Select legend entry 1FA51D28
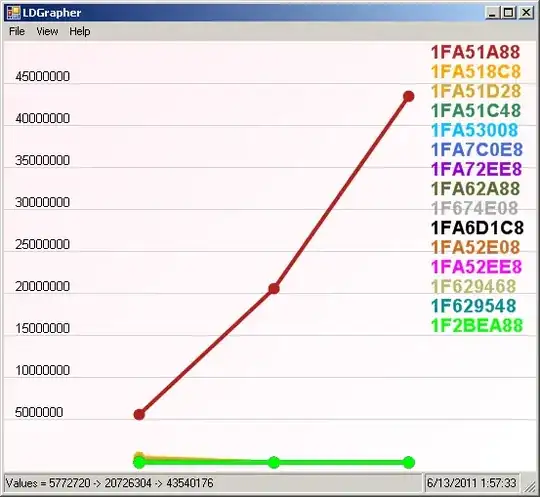540x497 pixels. (x=476, y=91)
